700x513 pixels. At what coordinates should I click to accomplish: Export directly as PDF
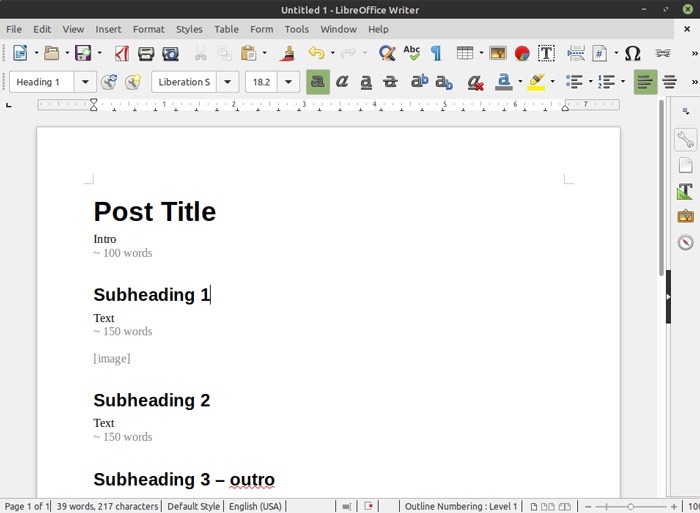(x=122, y=53)
